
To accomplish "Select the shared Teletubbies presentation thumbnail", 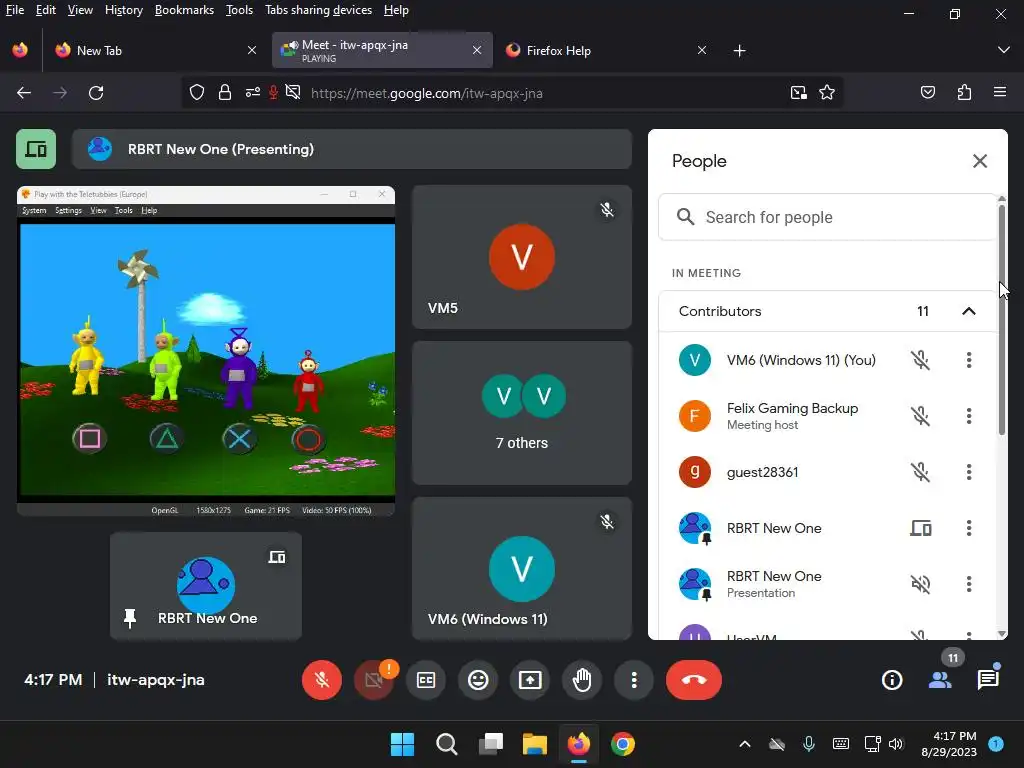I will pos(206,351).
